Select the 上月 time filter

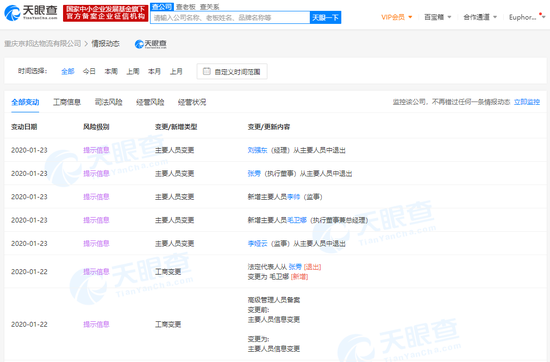(176, 71)
